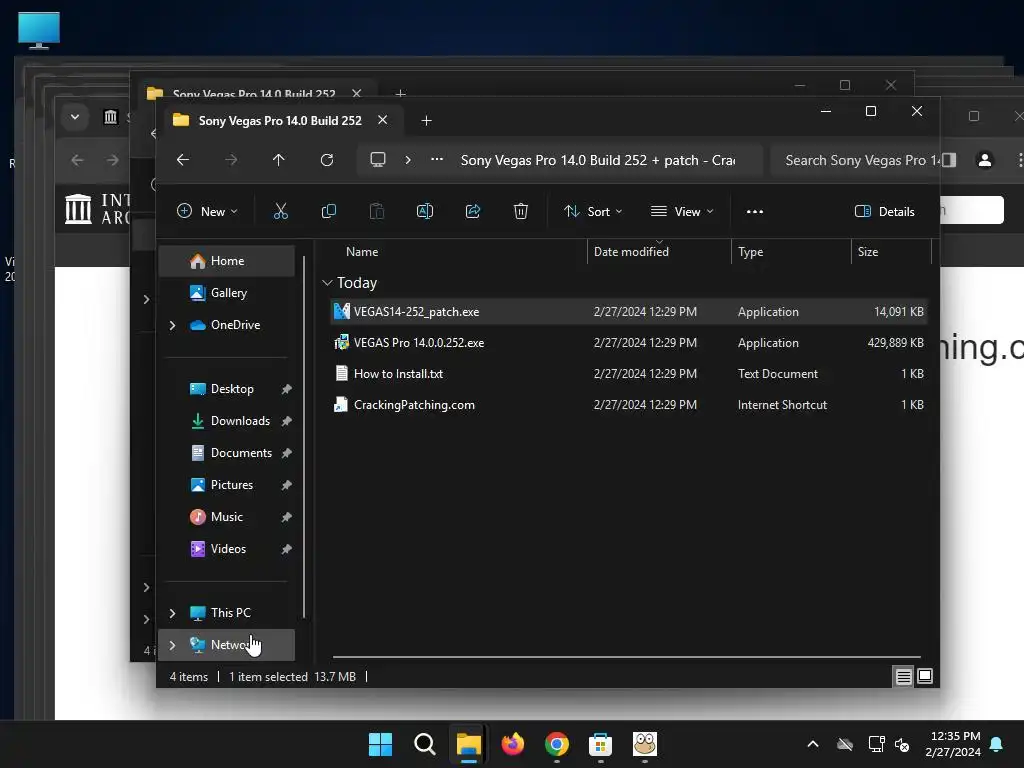Open Videos quick access folder
The image size is (1024, 768).
pos(227,549)
